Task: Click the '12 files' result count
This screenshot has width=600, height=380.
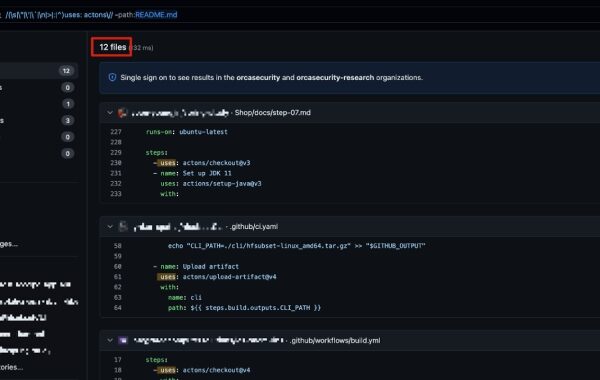Action: pyautogui.click(x=112, y=47)
